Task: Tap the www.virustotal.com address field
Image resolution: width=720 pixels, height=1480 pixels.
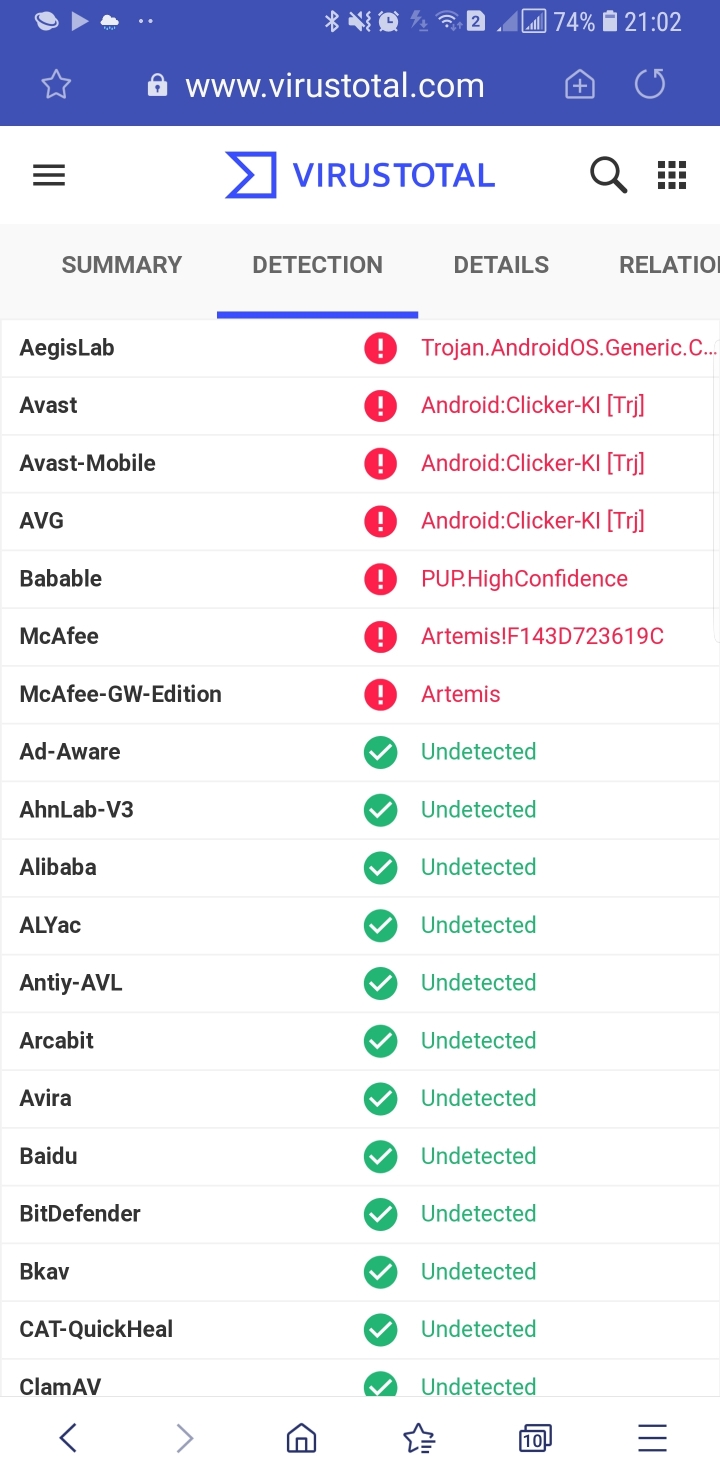Action: click(x=335, y=85)
